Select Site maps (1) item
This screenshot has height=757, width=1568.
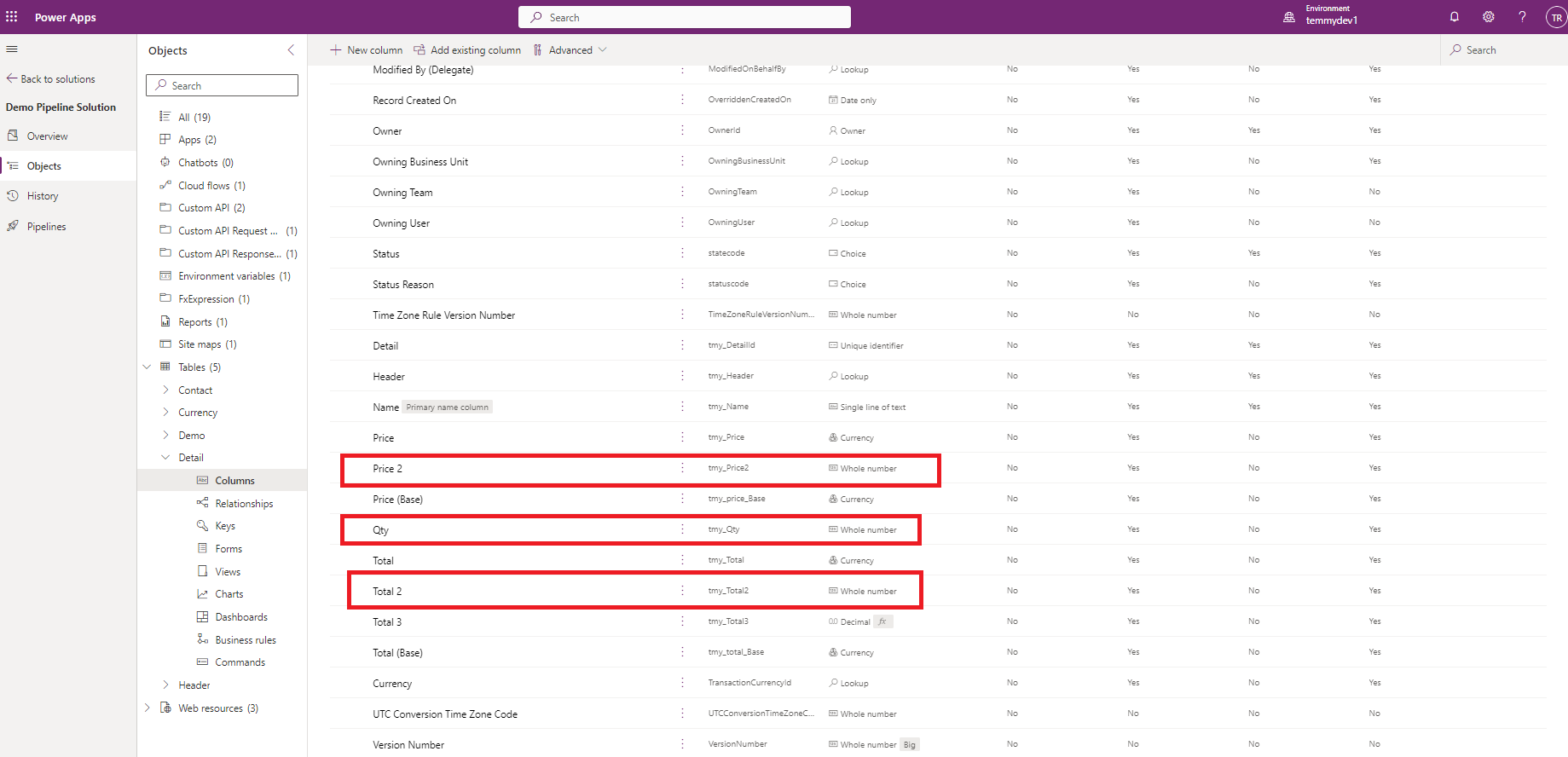tap(207, 344)
